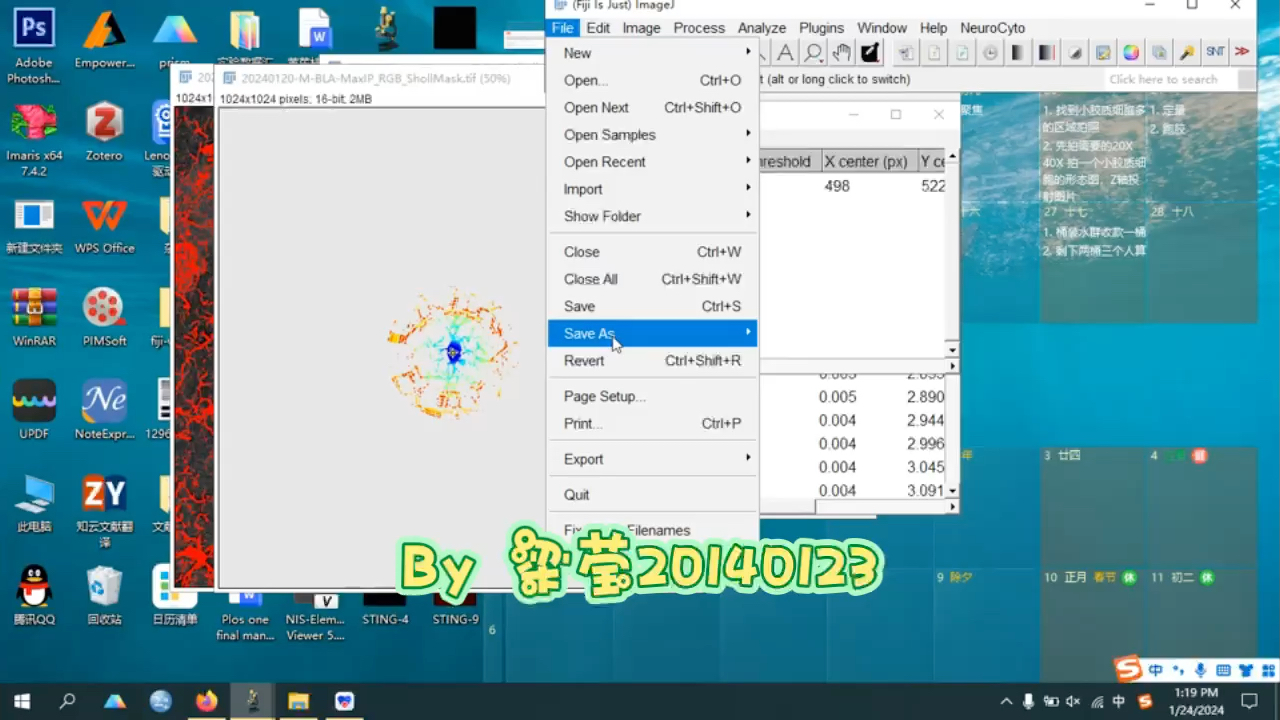1280x720 pixels.
Task: Click the clock icon in Fiji toolbar
Action: [990, 53]
